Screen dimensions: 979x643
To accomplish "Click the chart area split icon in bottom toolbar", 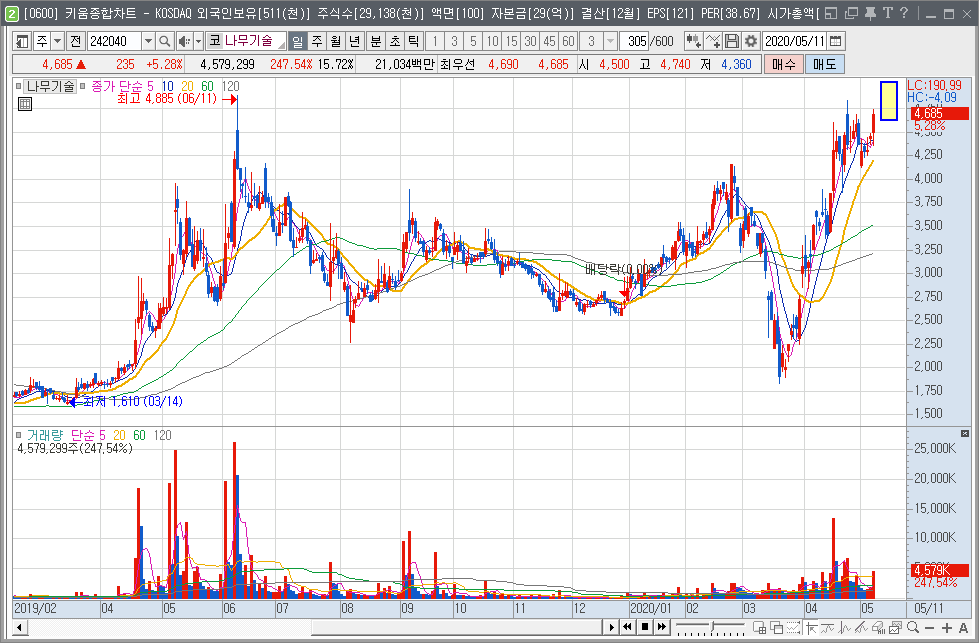I will [x=760, y=627].
